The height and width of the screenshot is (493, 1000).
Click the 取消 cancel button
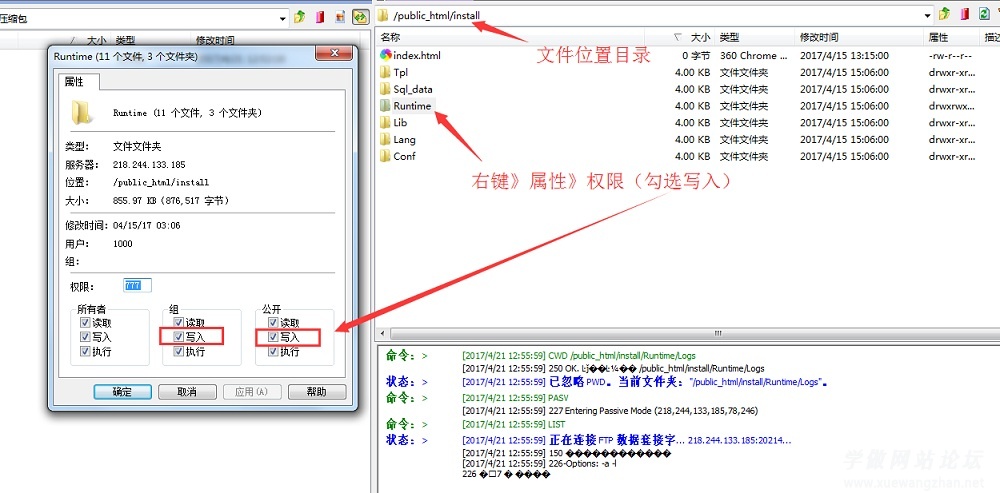(x=185, y=392)
